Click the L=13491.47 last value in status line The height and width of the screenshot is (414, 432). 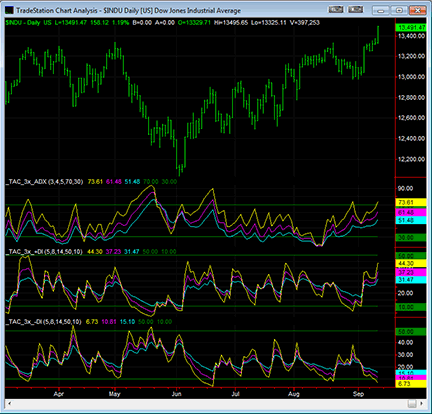pyautogui.click(x=71, y=23)
